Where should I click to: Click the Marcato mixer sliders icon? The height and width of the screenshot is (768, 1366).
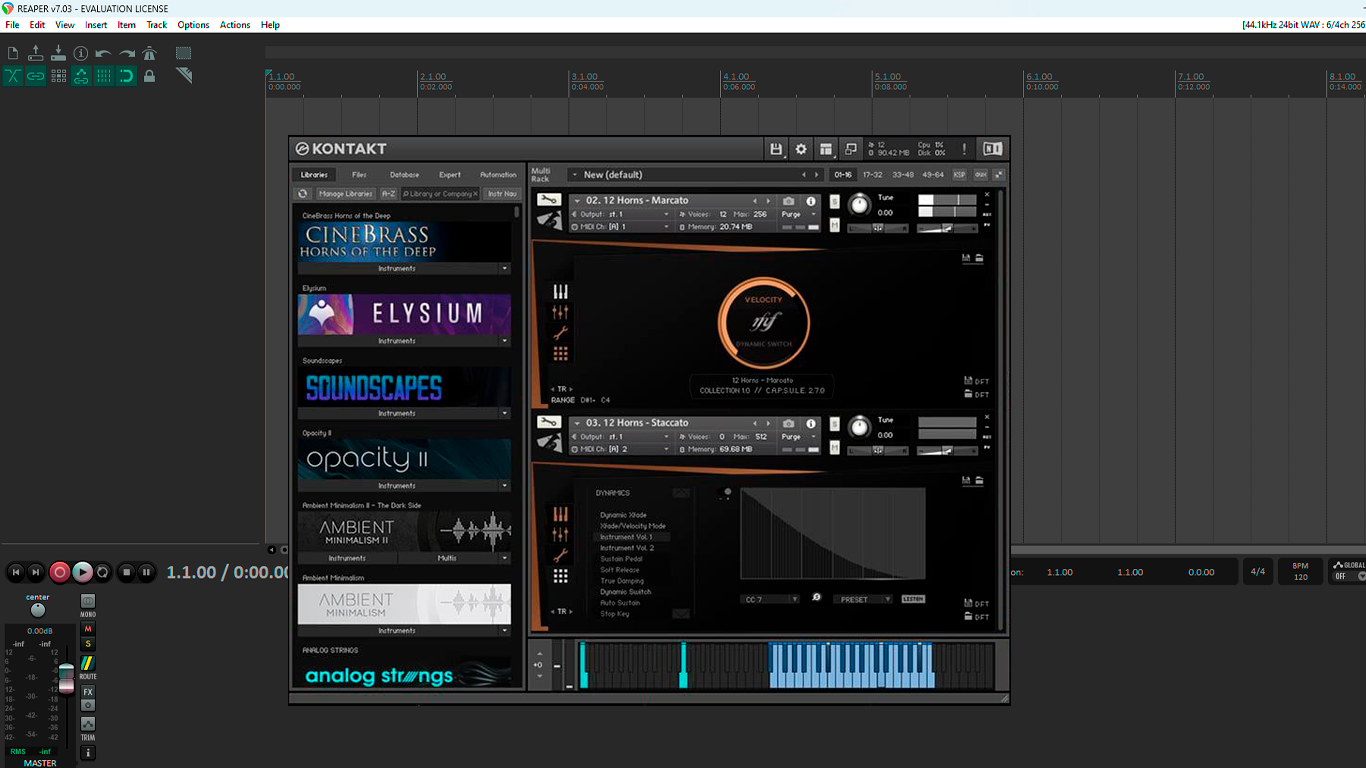click(560, 313)
